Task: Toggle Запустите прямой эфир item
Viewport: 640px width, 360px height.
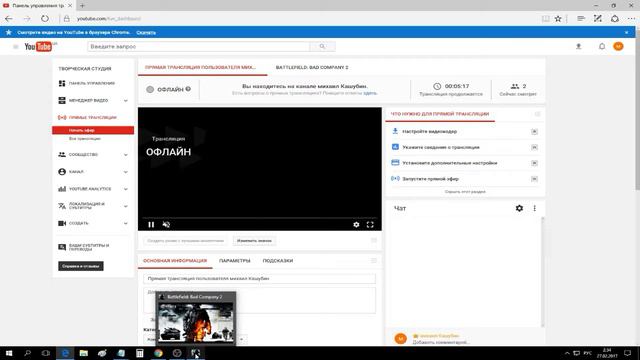Action: [534, 179]
